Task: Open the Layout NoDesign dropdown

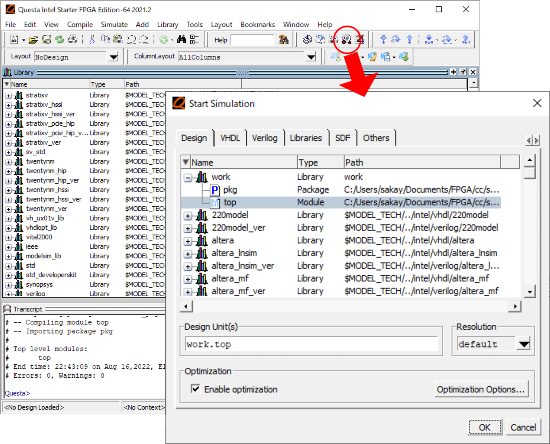Action: (x=113, y=57)
